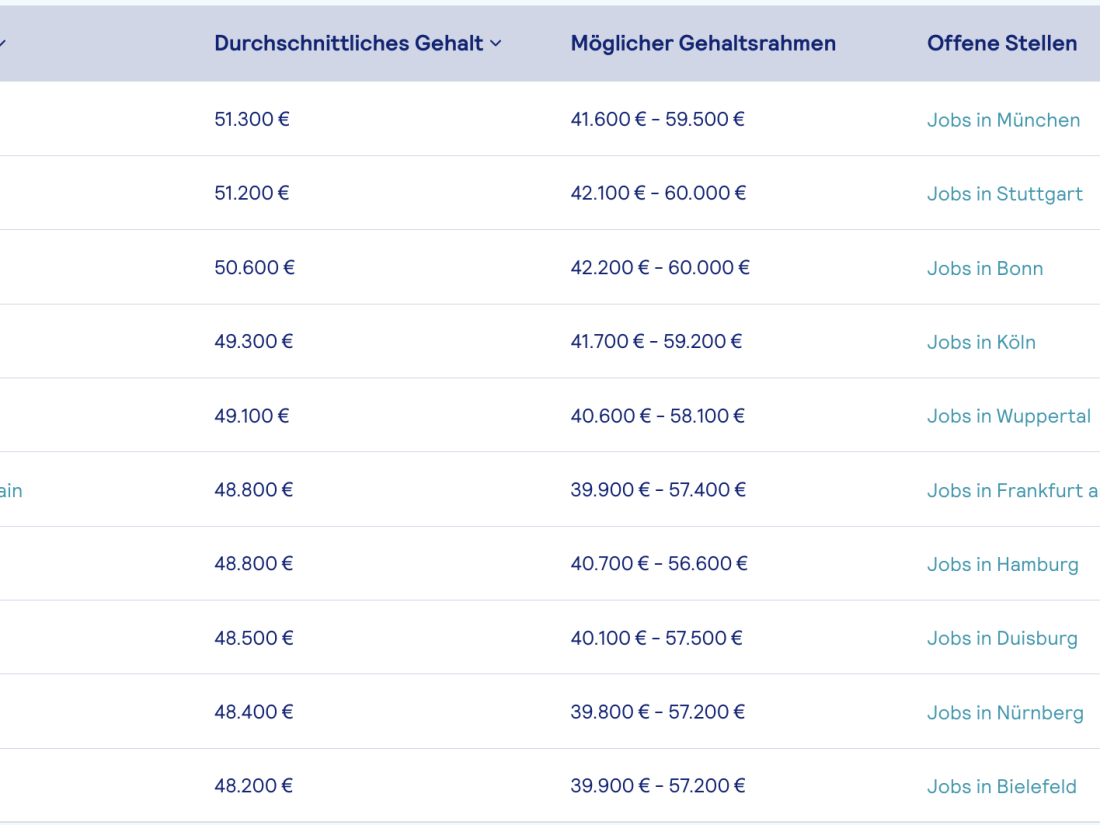The height and width of the screenshot is (825, 1100).
Task: Open the Jobs in Wuppertal link
Action: point(1008,416)
